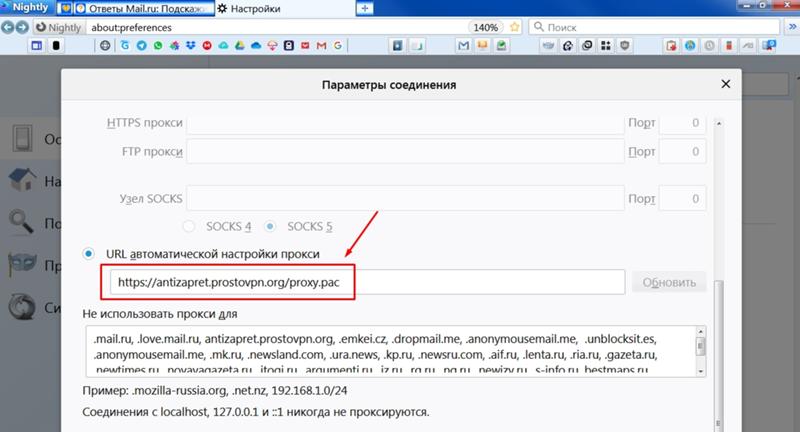800x432 pixels.
Task: Click the 'Пример: .mozilla-russia.org' example text
Action: (215, 390)
